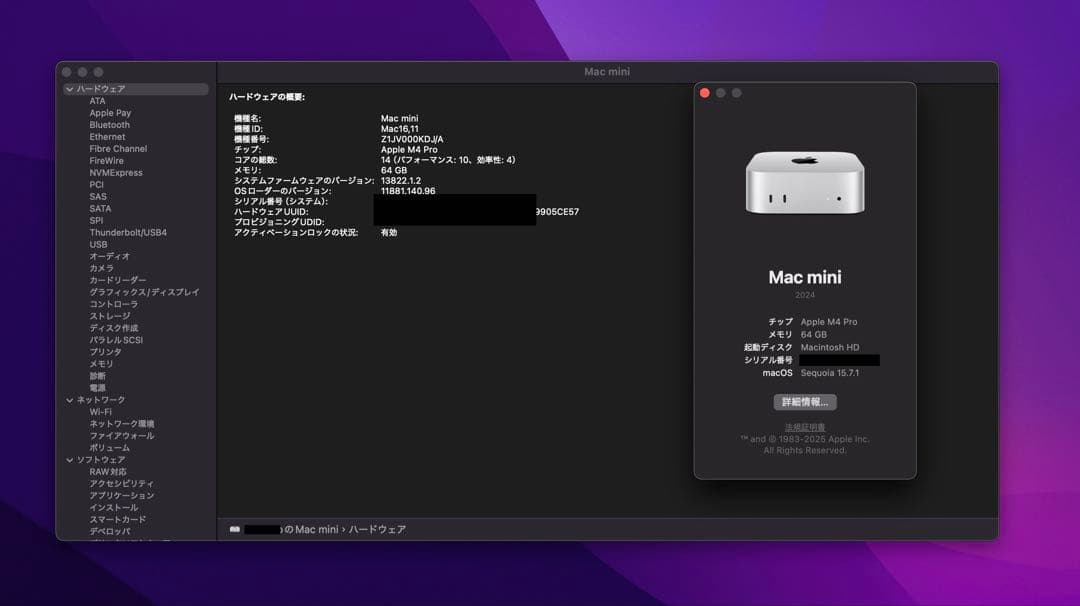Select USB in the hardware list
This screenshot has width=1080, height=606.
(96, 244)
